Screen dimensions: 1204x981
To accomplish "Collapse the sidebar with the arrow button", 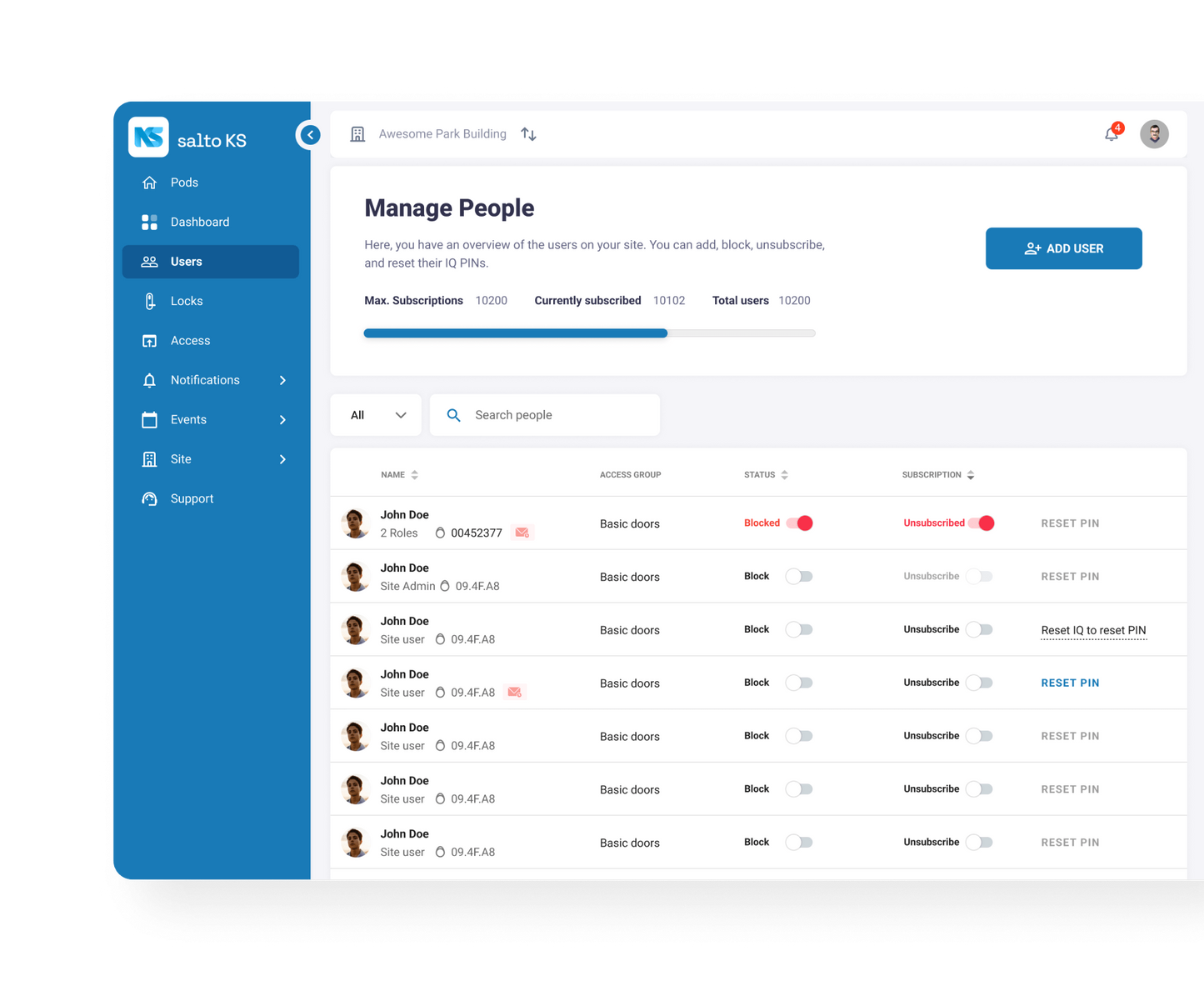I will point(310,134).
